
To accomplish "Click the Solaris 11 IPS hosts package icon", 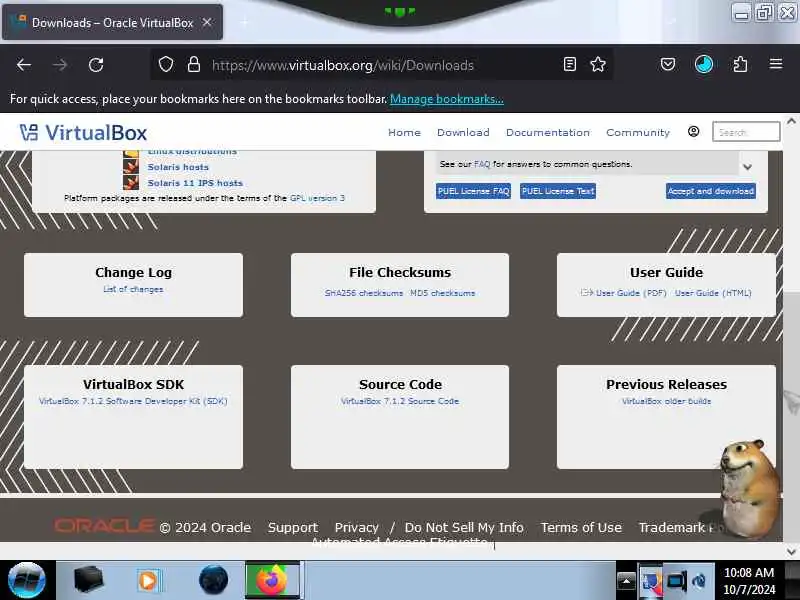I will coord(131,182).
